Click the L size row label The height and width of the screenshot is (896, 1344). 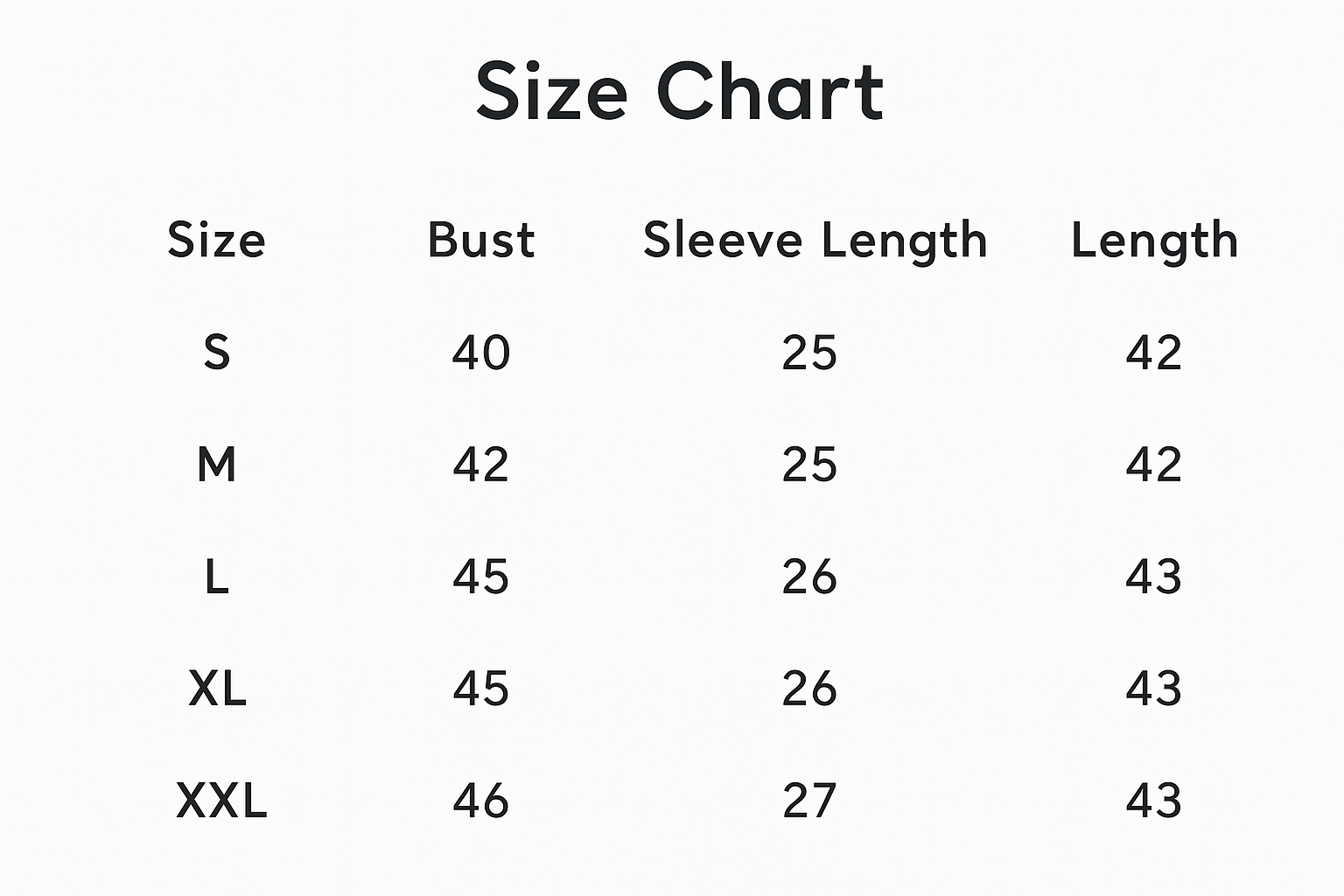(216, 577)
